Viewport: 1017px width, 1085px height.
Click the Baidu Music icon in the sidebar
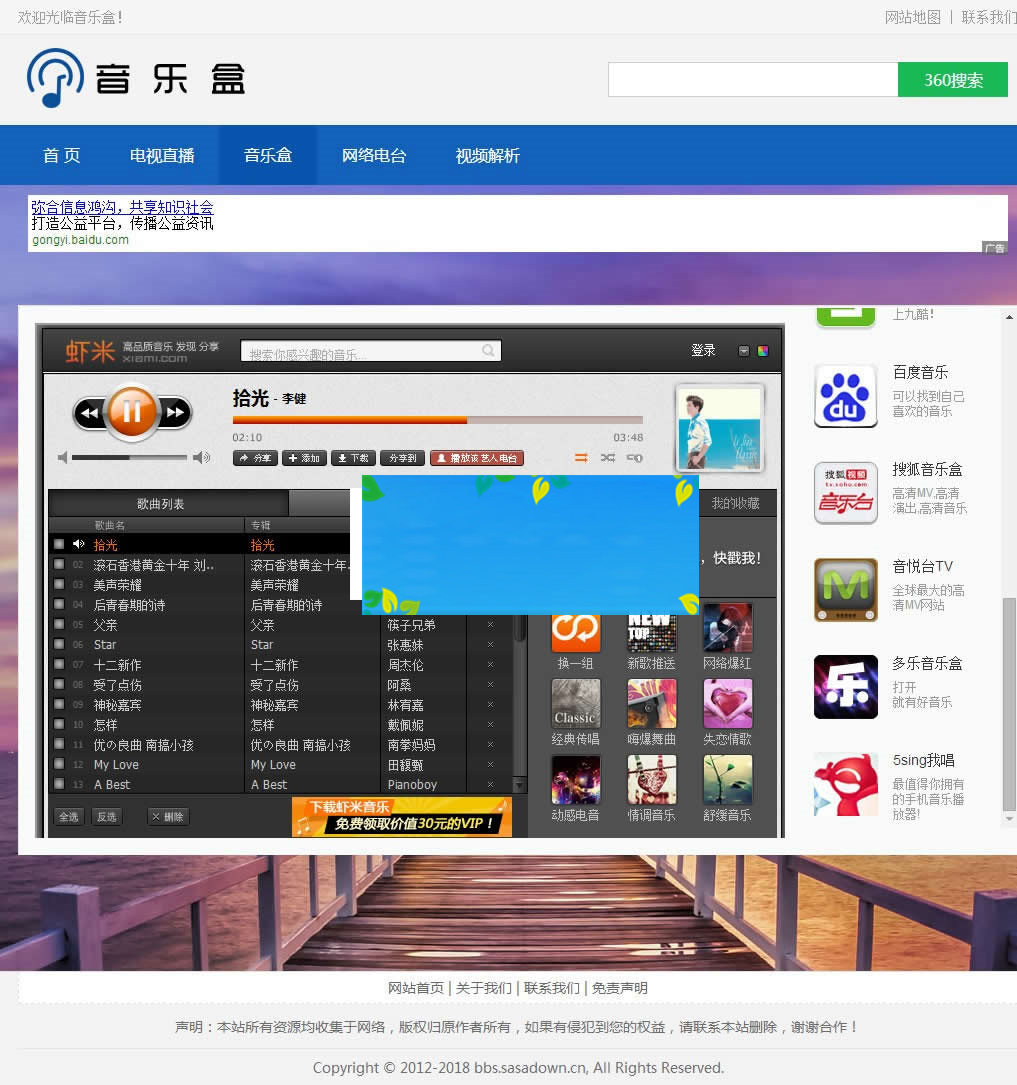click(x=845, y=396)
